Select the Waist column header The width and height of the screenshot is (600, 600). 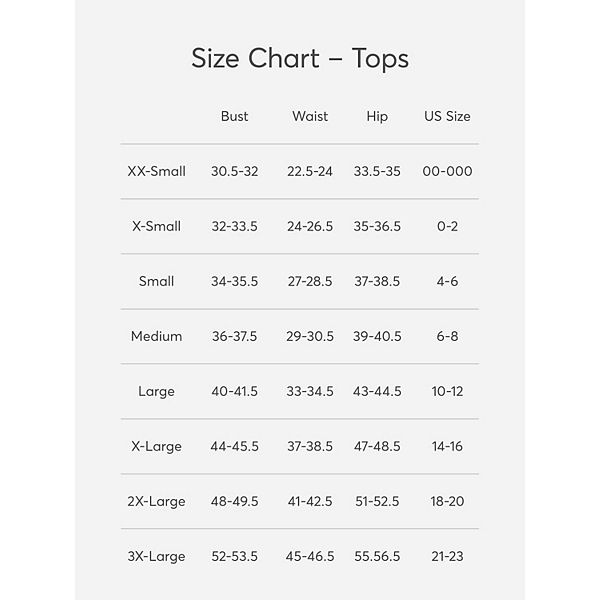pyautogui.click(x=310, y=117)
